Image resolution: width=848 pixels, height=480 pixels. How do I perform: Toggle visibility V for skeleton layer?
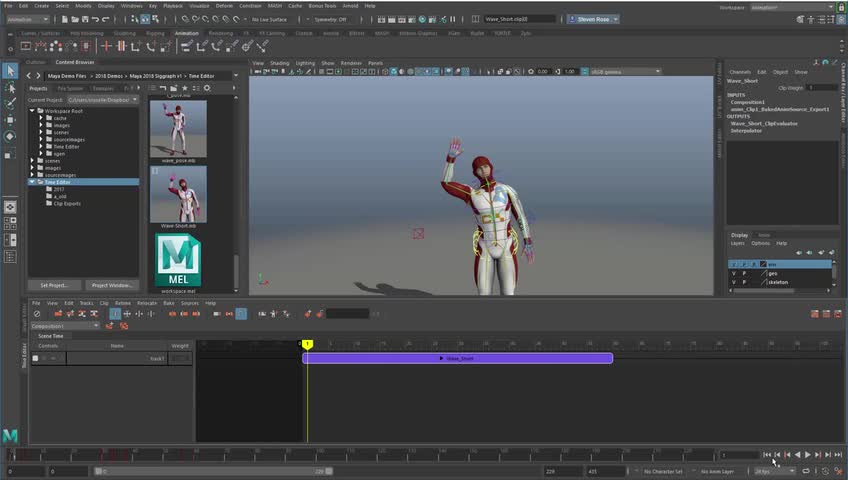click(x=733, y=282)
